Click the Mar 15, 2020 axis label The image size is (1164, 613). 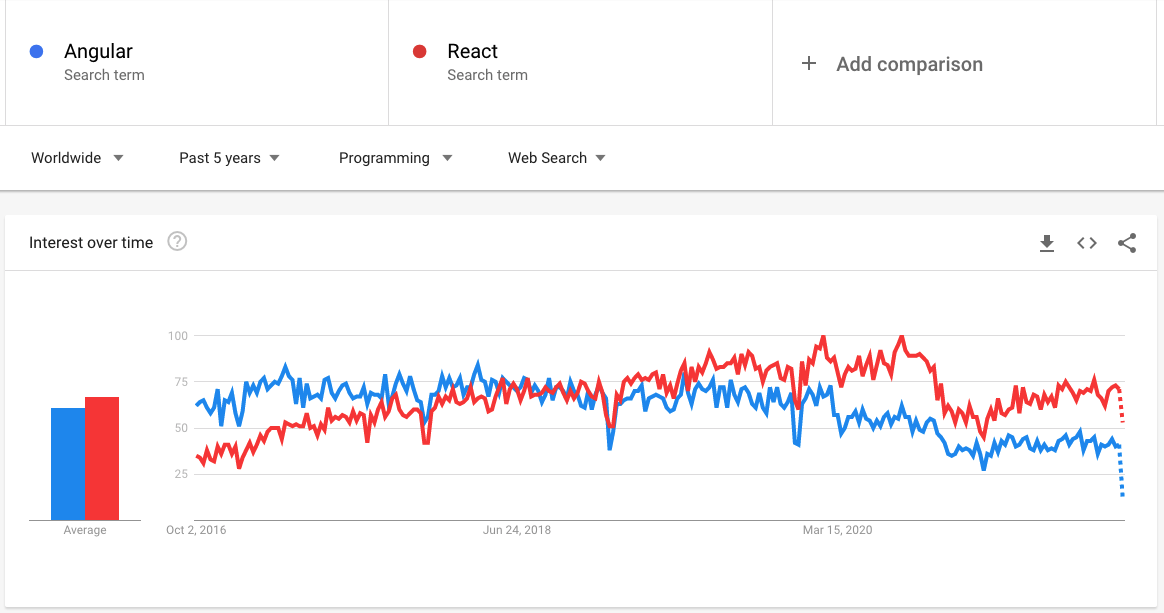[838, 530]
